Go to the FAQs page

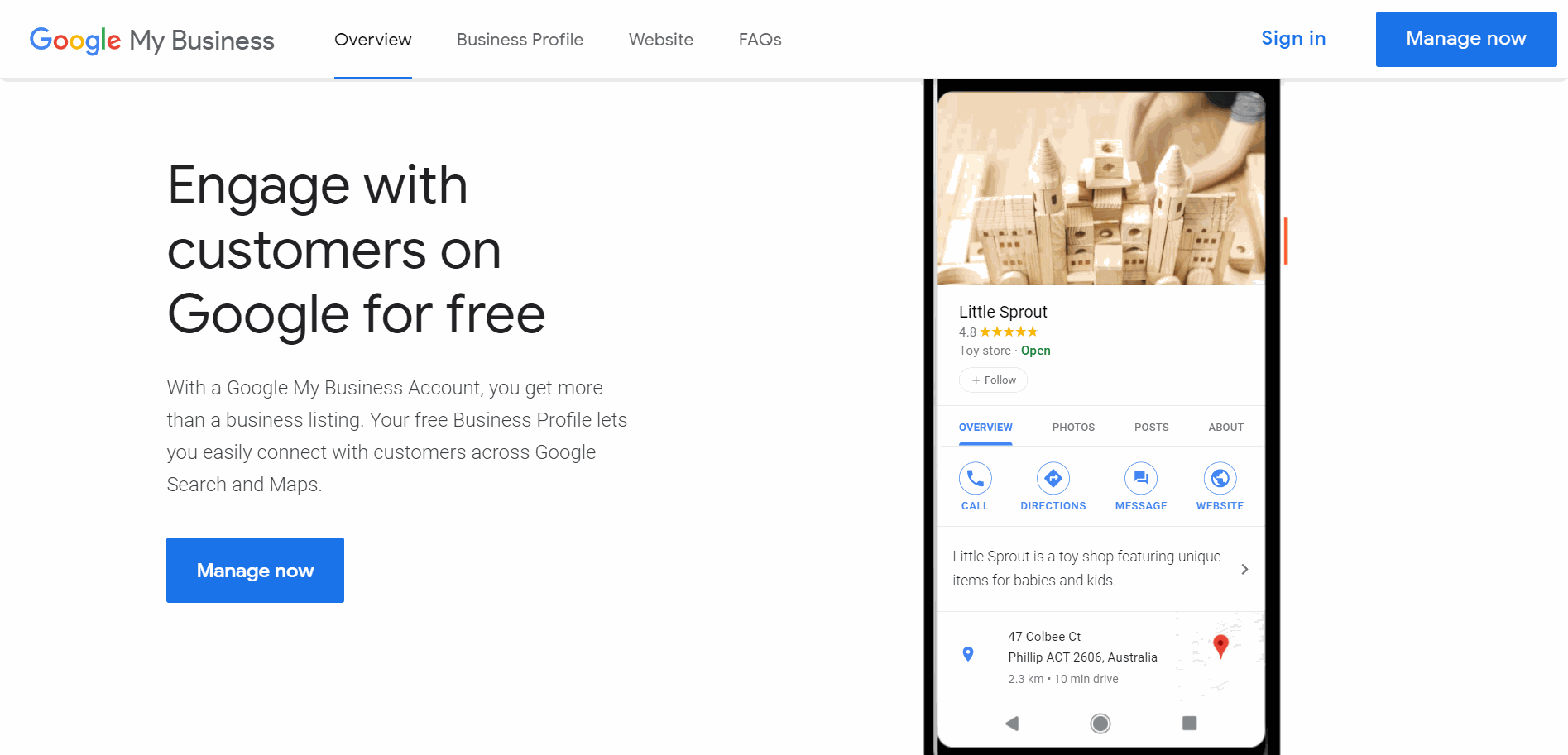[760, 40]
